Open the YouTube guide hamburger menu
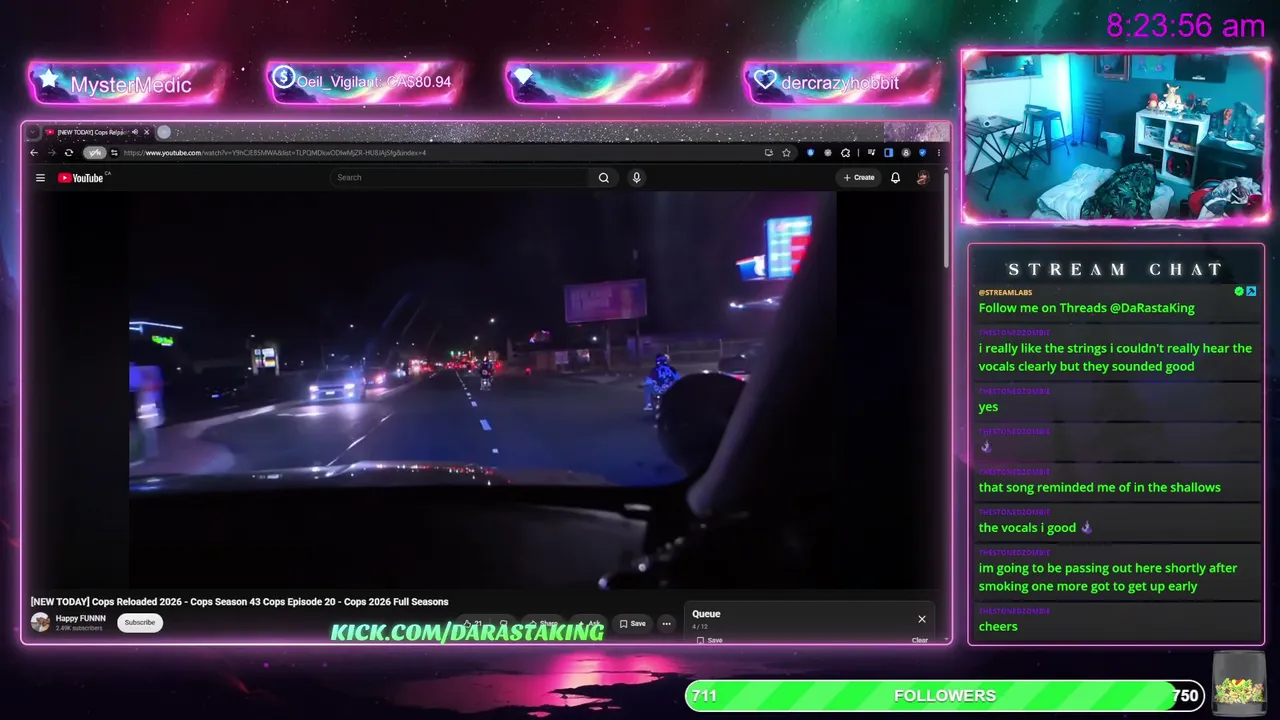 point(40,178)
